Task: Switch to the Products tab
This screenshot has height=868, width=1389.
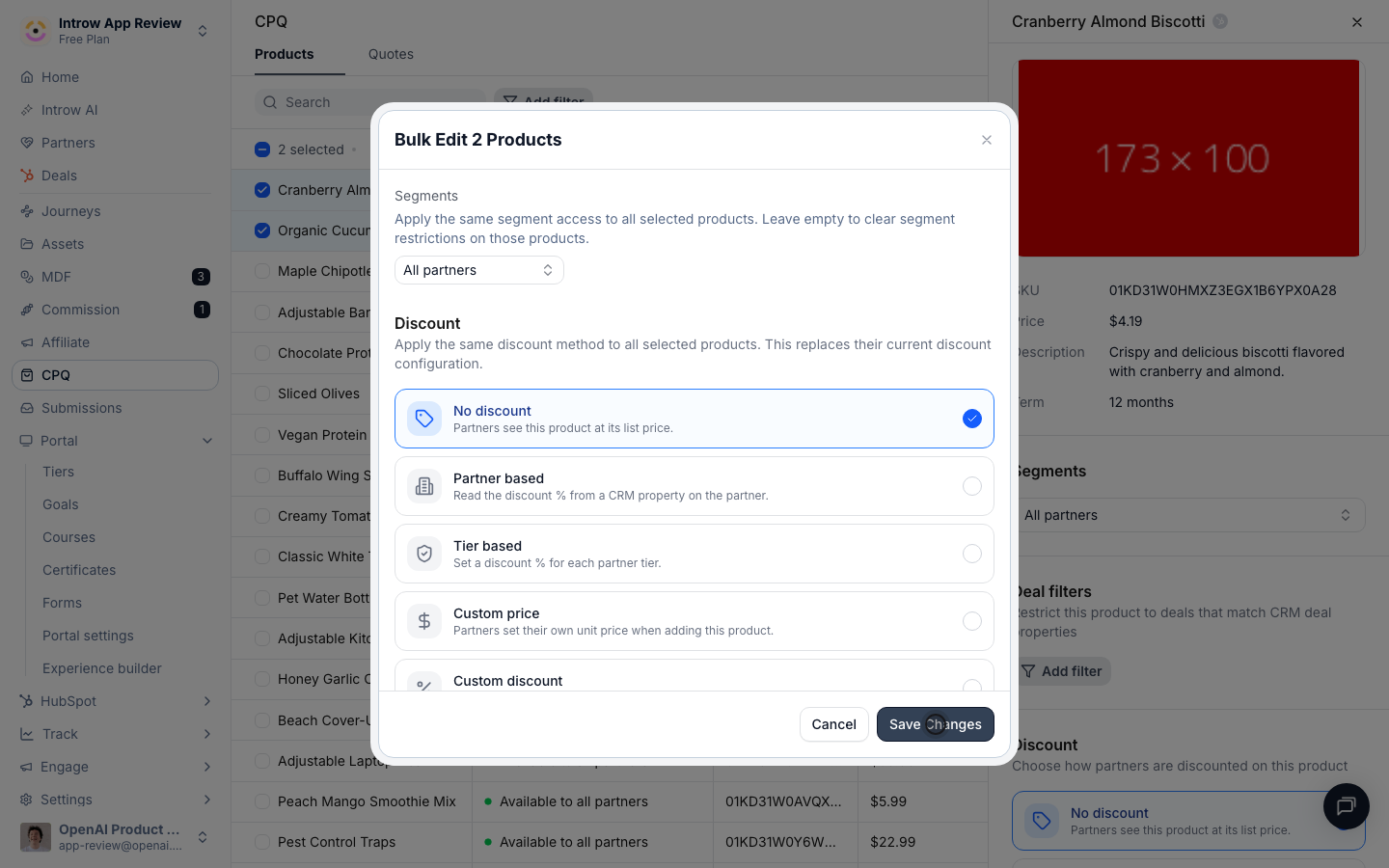Action: click(285, 54)
